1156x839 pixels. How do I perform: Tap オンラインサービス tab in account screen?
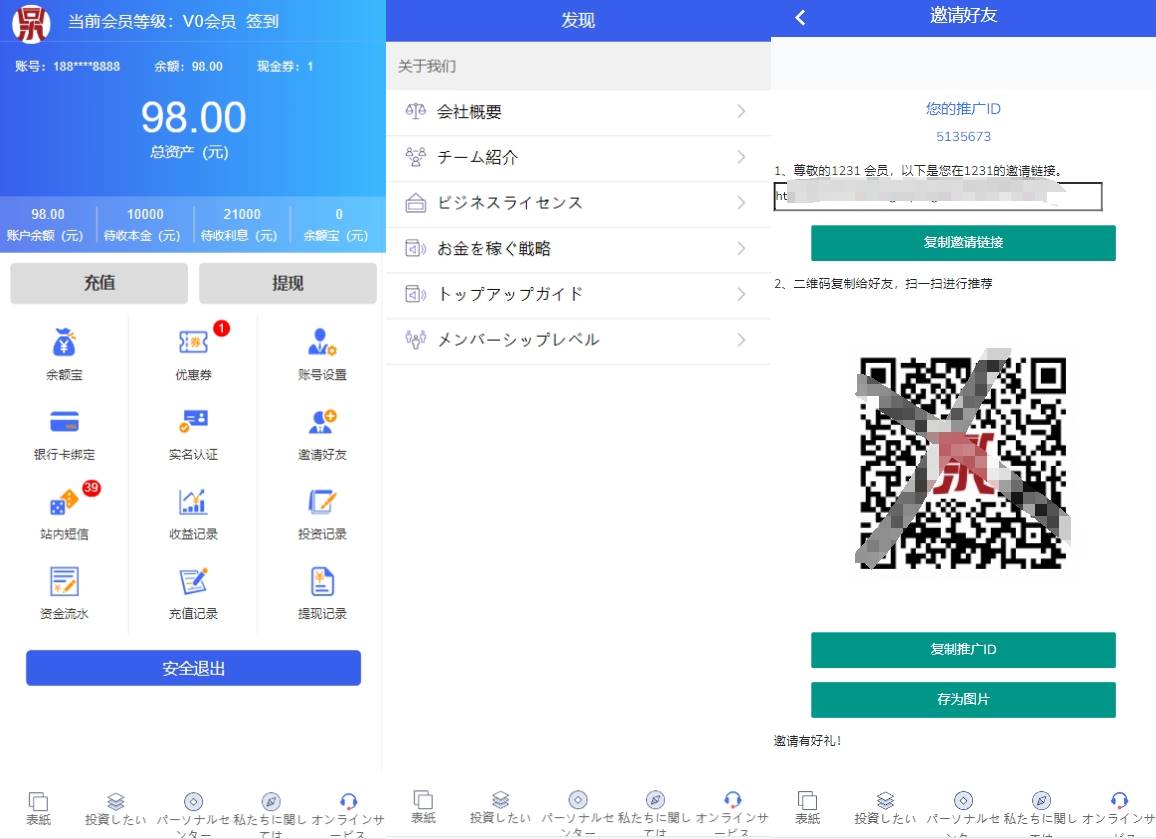click(x=348, y=814)
